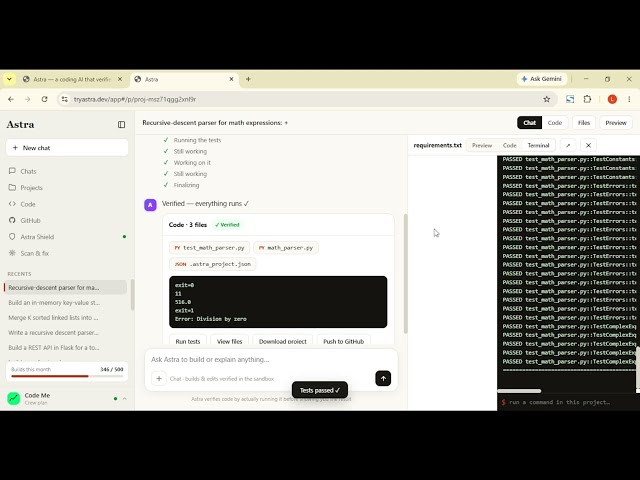640x480 pixels.
Task: Open math_parser.py file chip
Action: [286, 248]
